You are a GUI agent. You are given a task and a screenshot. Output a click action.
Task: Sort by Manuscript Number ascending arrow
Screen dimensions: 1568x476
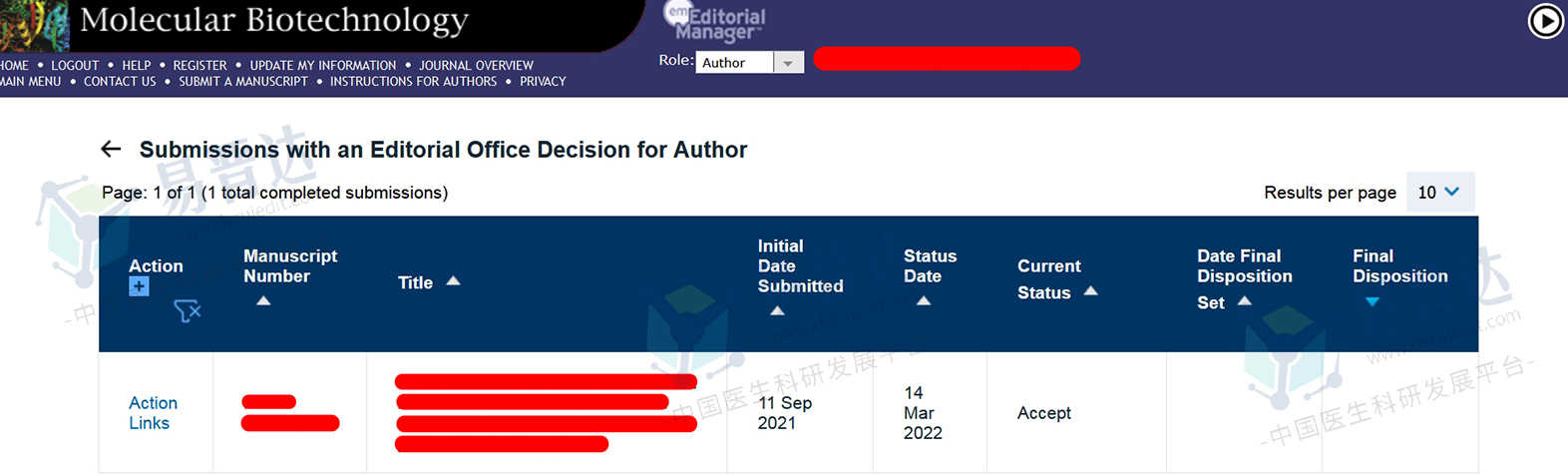263,300
